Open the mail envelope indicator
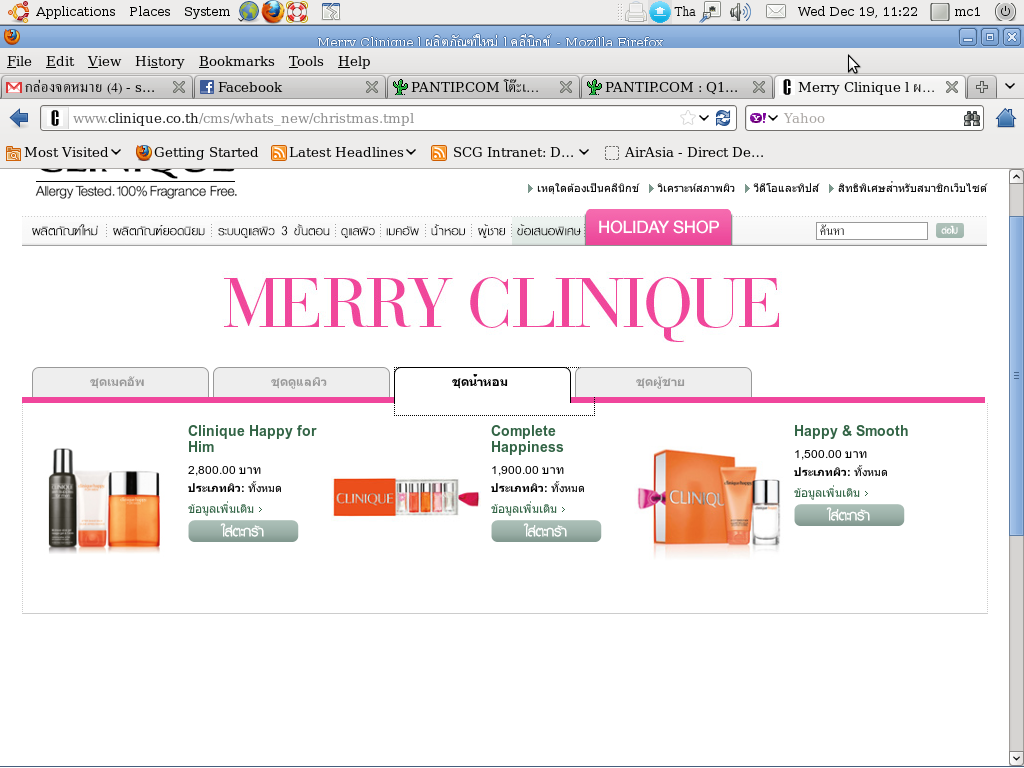Viewport: 1024px width, 768px height. click(775, 12)
